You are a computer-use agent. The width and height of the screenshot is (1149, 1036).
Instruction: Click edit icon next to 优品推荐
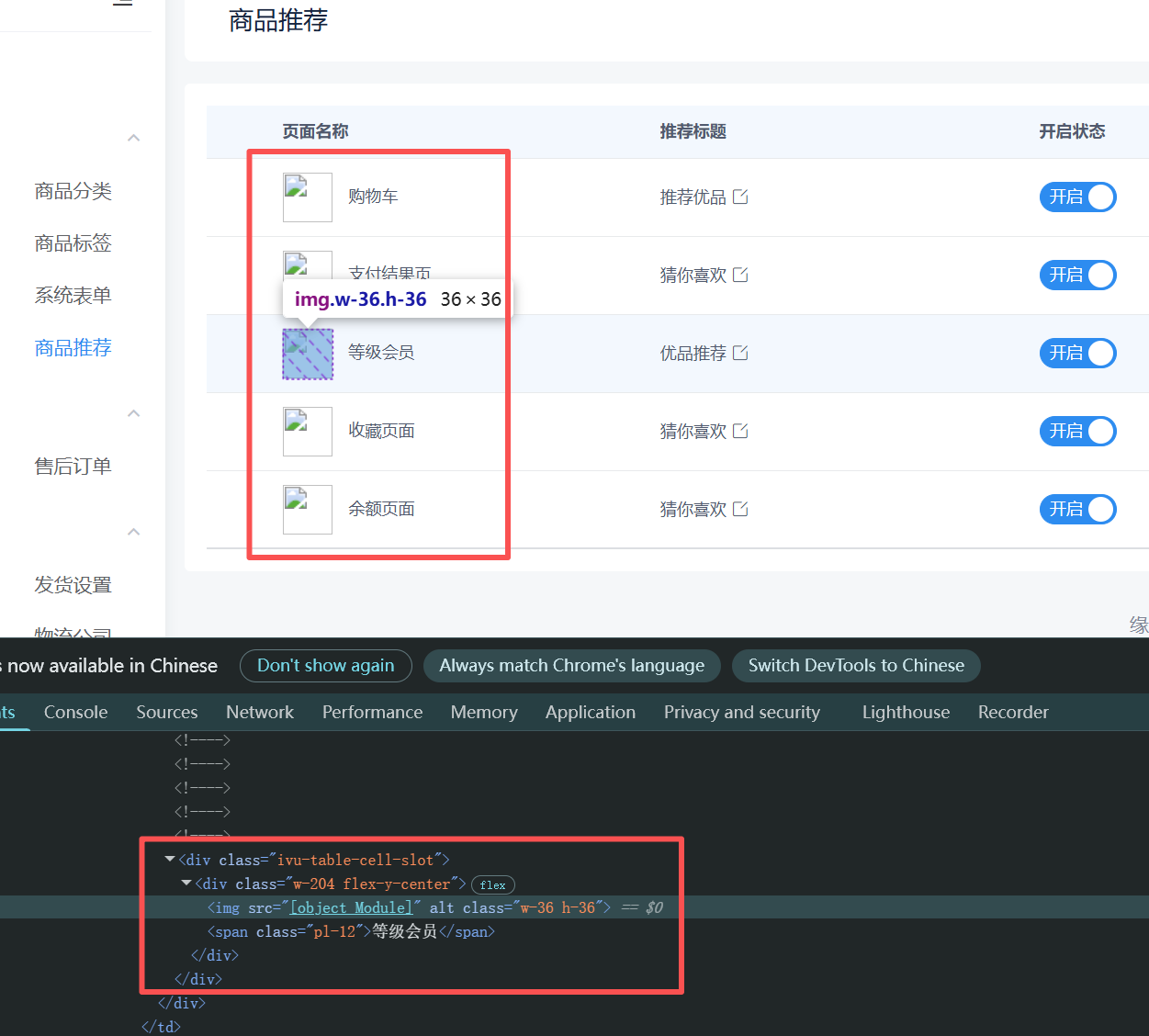740,353
